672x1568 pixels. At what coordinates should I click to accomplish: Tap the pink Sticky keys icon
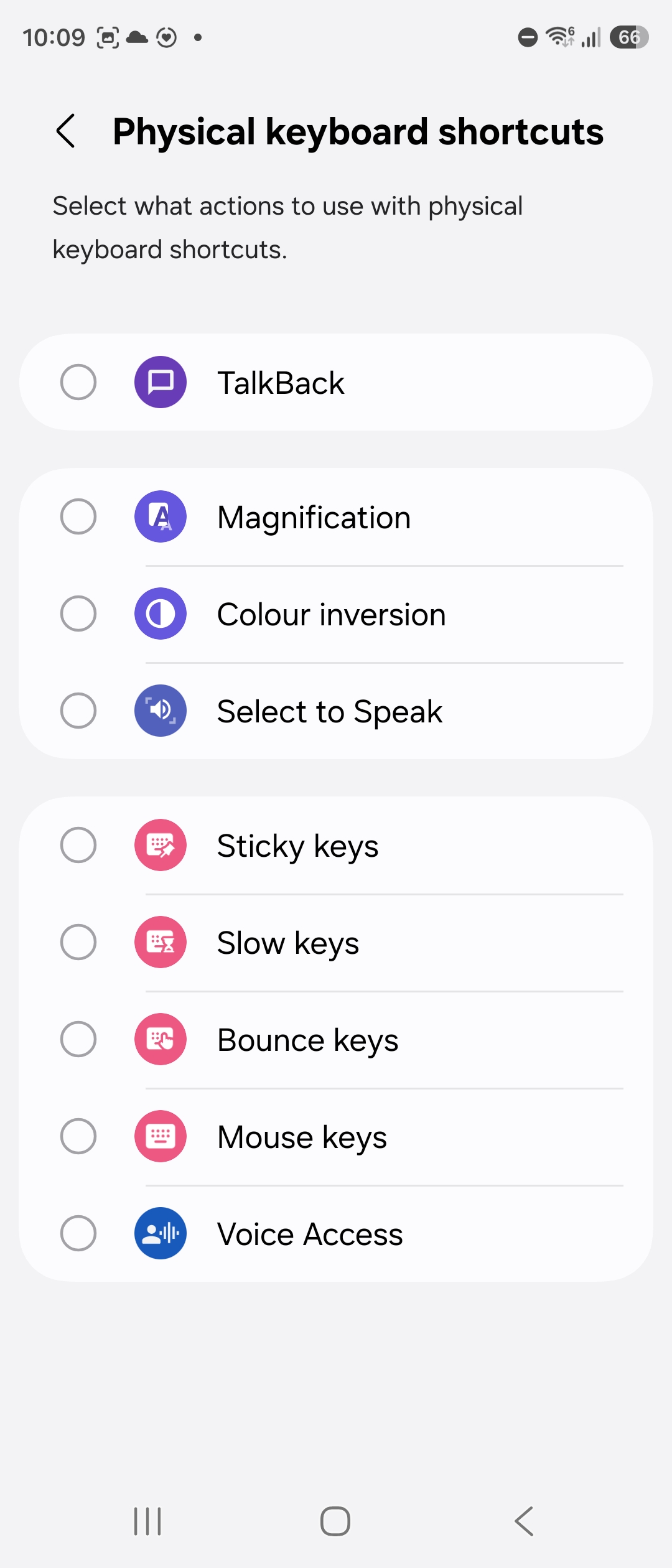pyautogui.click(x=161, y=845)
